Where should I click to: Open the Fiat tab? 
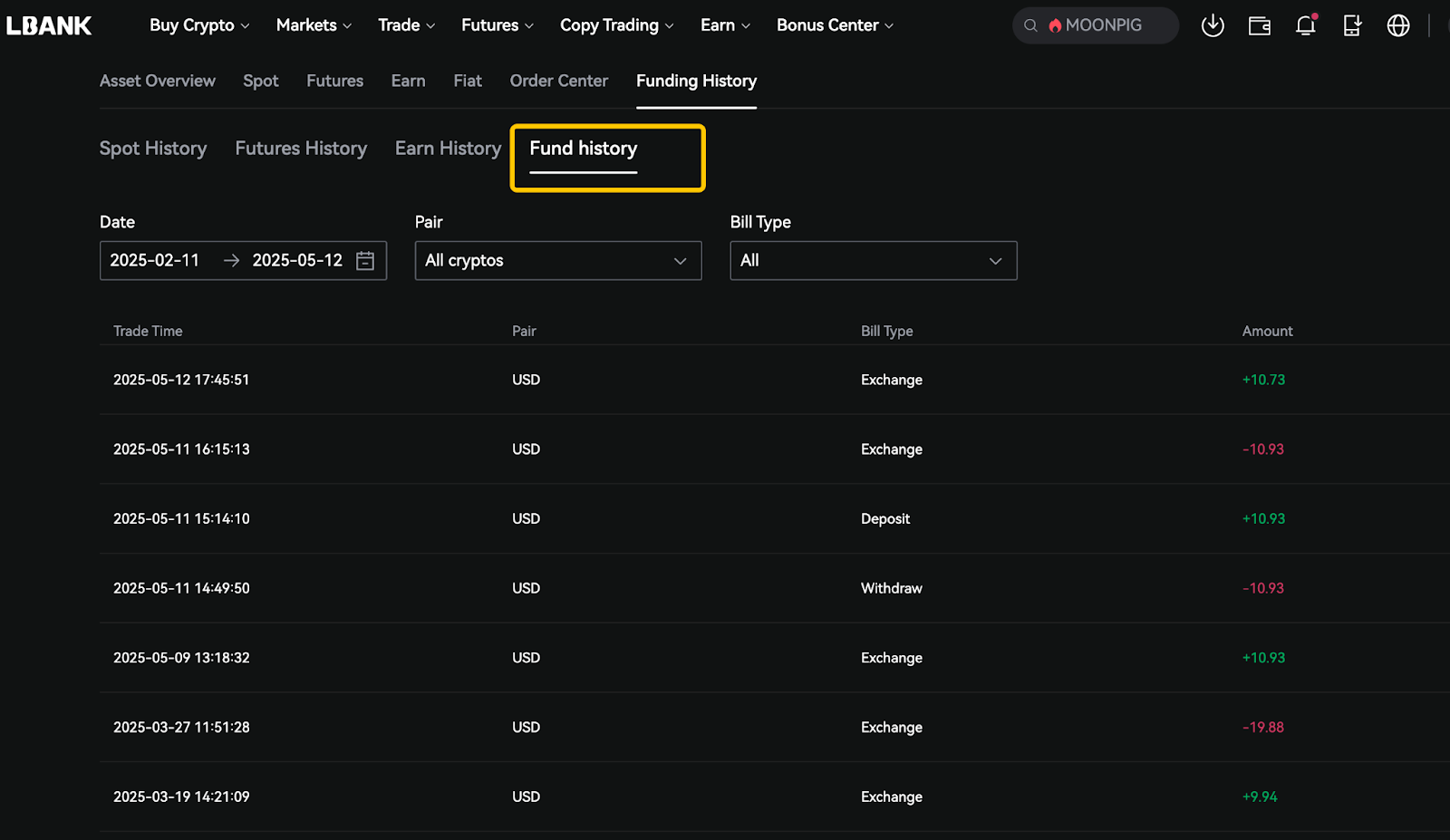[x=468, y=81]
